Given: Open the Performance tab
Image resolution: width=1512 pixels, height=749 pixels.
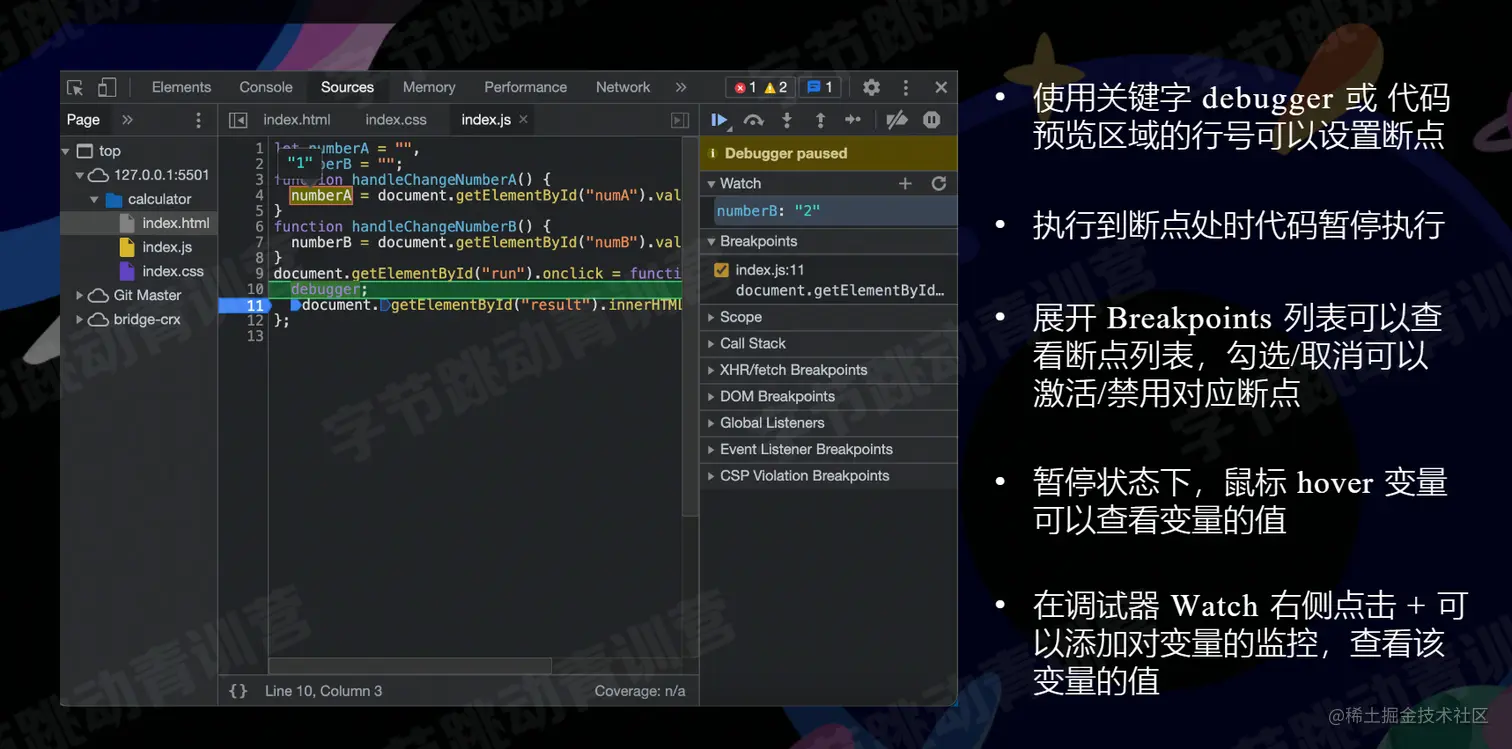Looking at the screenshot, I should pos(526,88).
